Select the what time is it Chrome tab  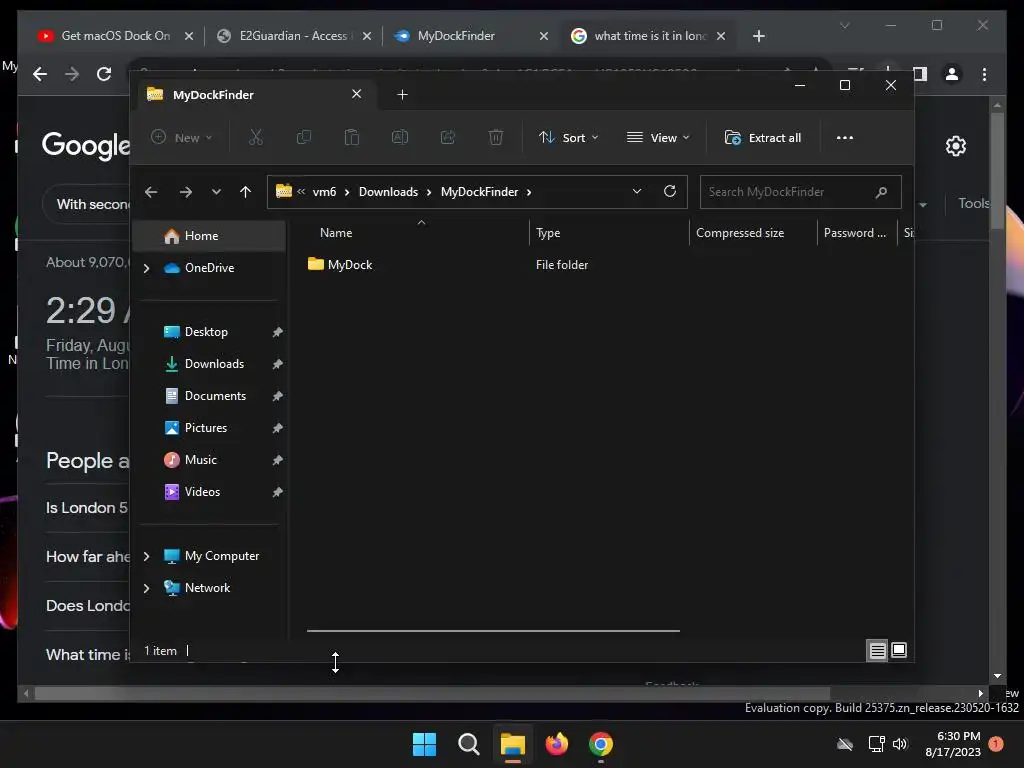click(x=647, y=36)
